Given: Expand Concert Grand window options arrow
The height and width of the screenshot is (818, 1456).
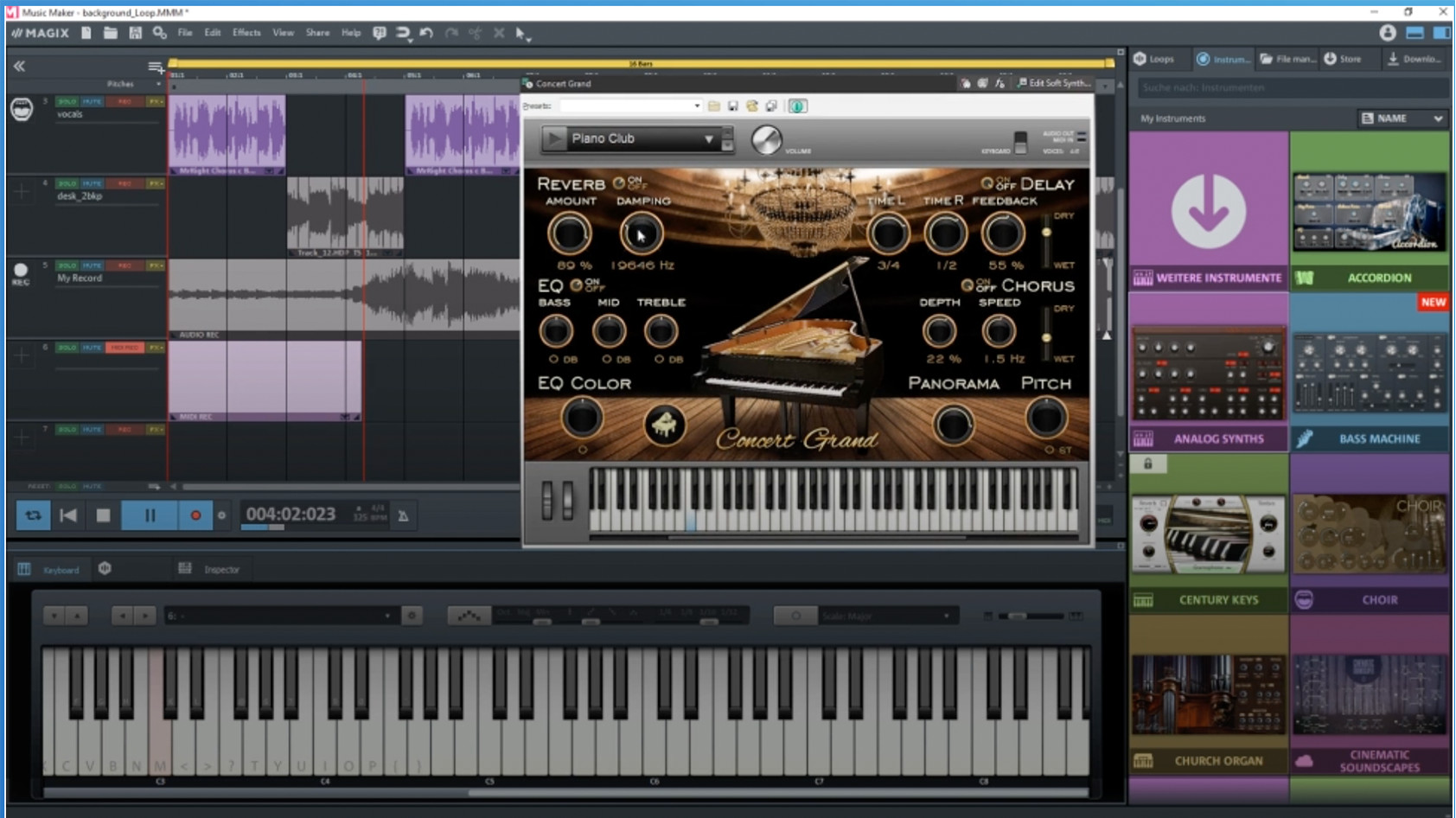Looking at the screenshot, I should (1107, 86).
